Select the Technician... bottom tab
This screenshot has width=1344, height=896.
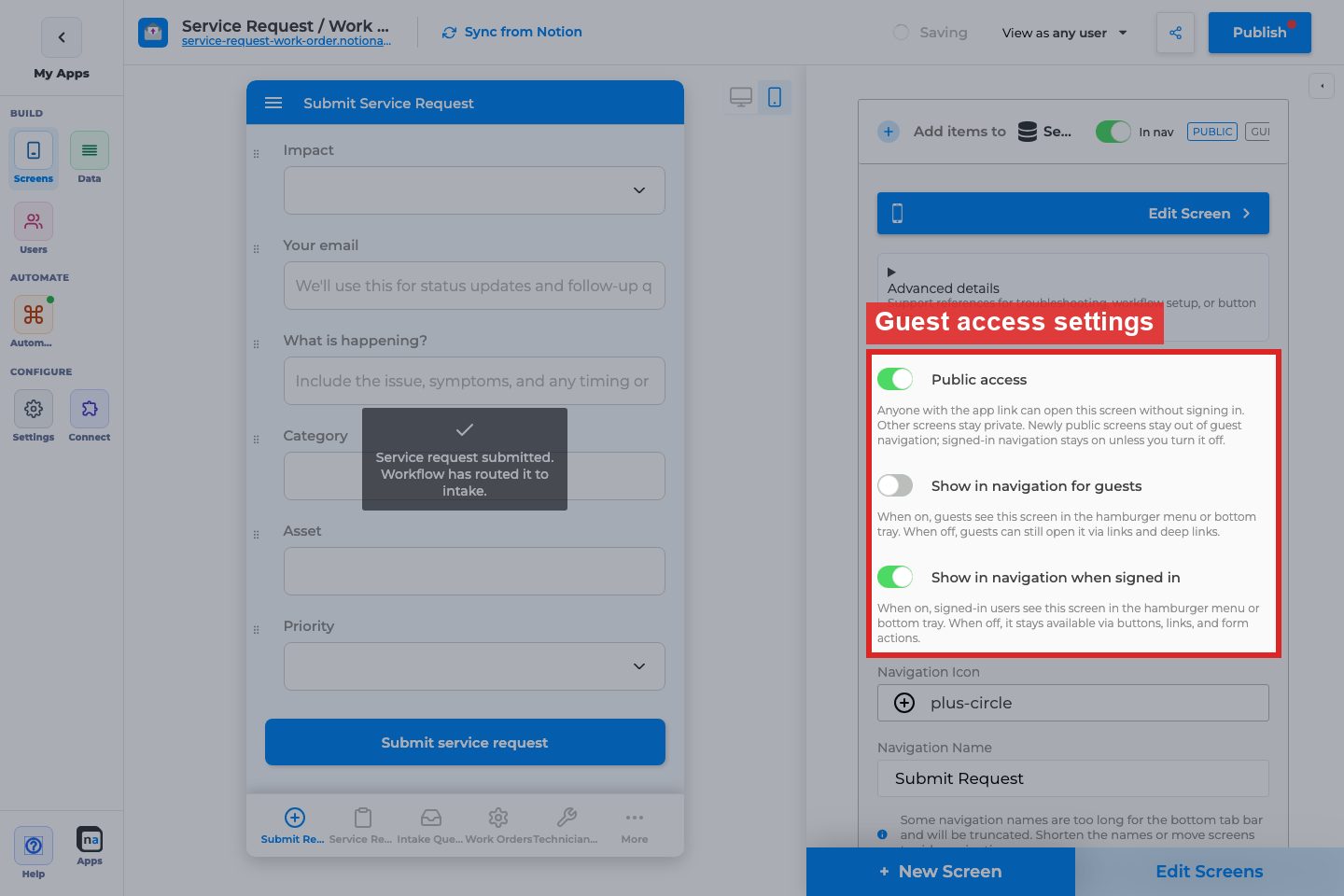pyautogui.click(x=566, y=826)
